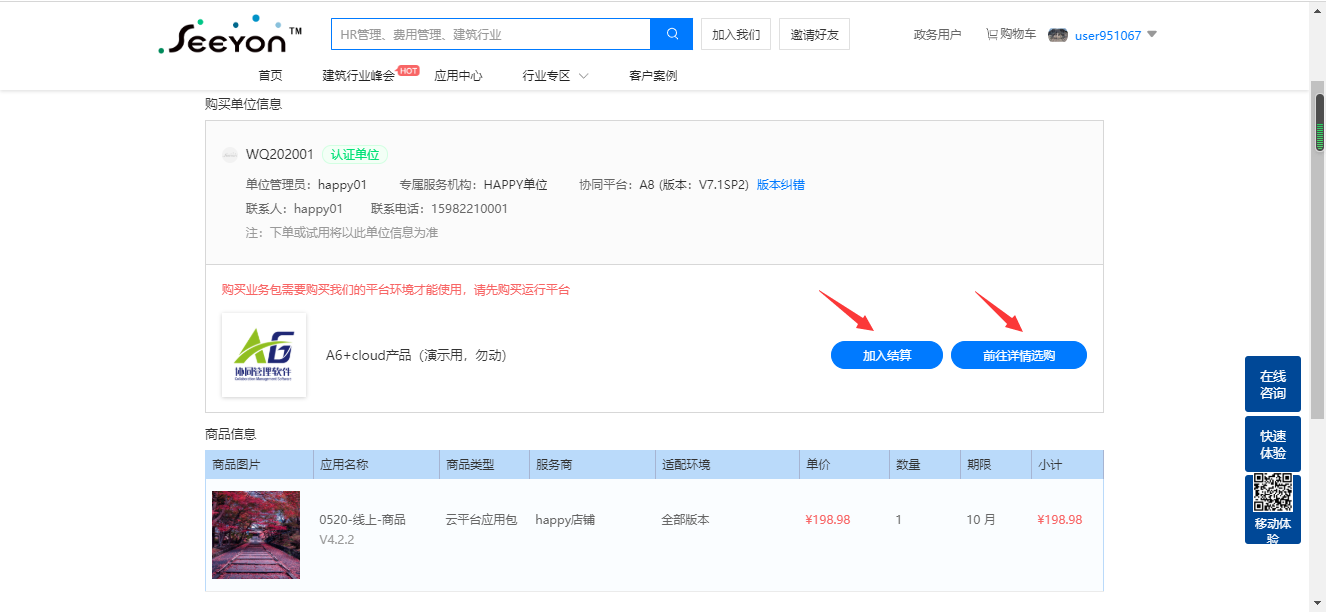Focus the search input field
Image resolution: width=1326 pixels, height=612 pixels.
(x=491, y=34)
